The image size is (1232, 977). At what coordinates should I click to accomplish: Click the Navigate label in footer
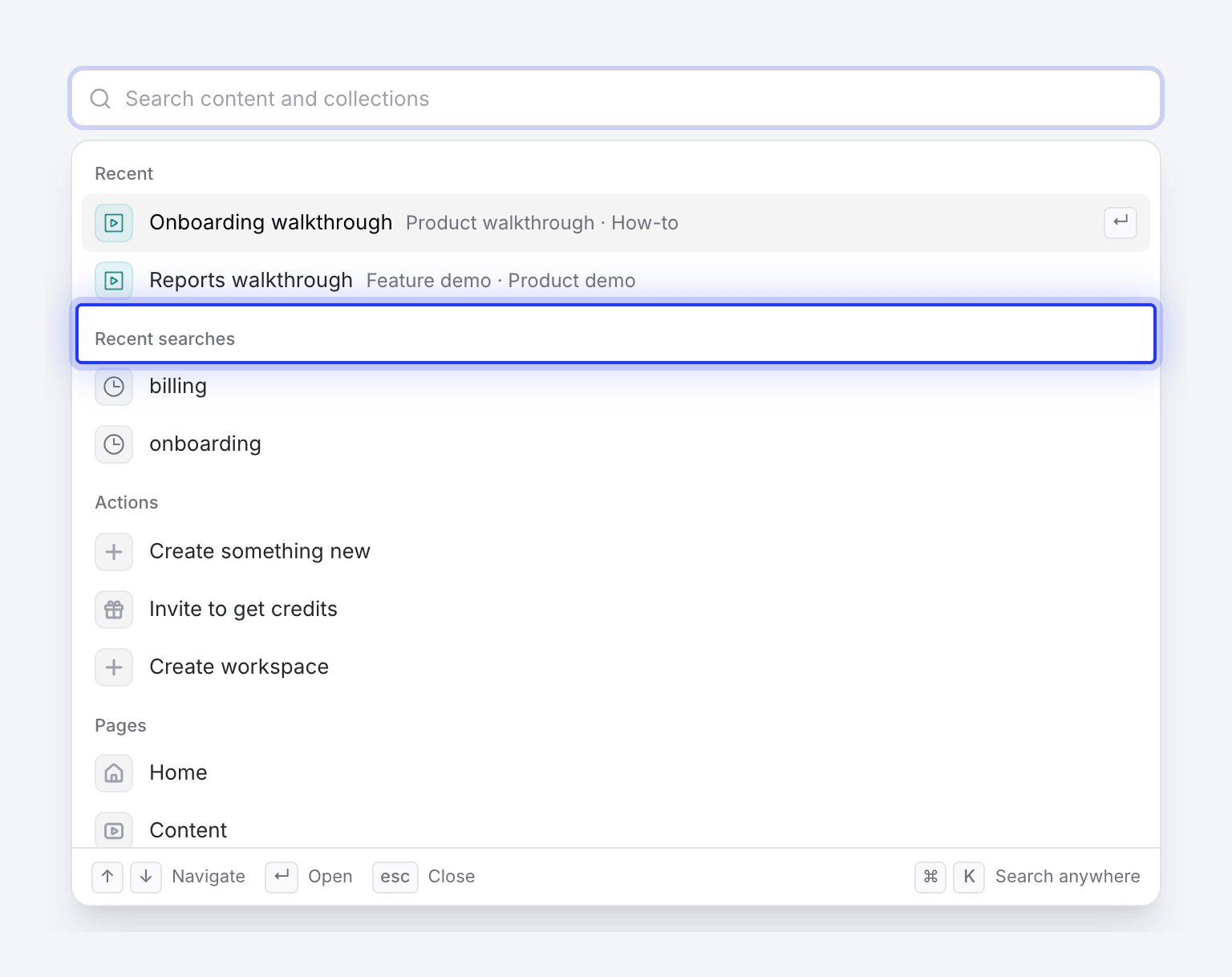click(209, 877)
